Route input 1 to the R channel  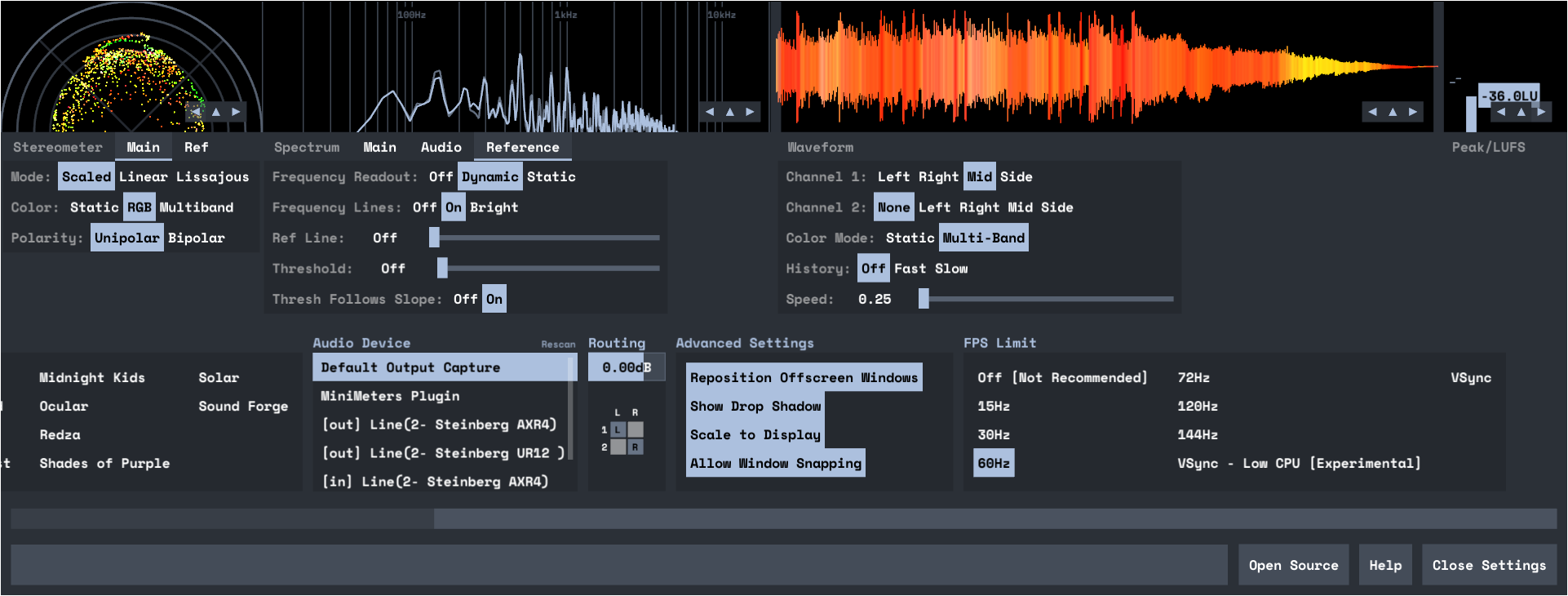point(636,429)
